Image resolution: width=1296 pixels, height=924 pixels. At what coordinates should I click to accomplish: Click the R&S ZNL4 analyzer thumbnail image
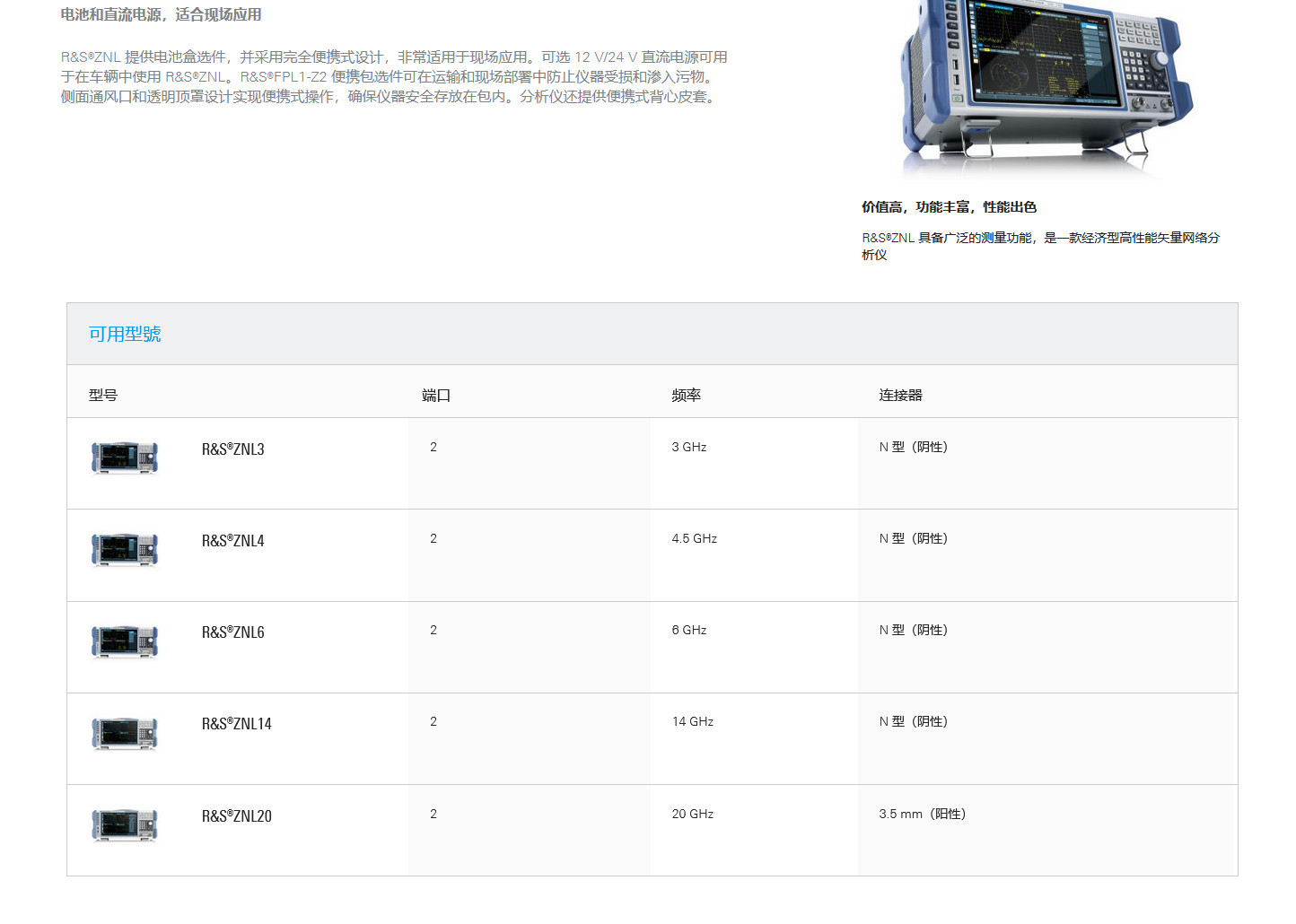125,549
